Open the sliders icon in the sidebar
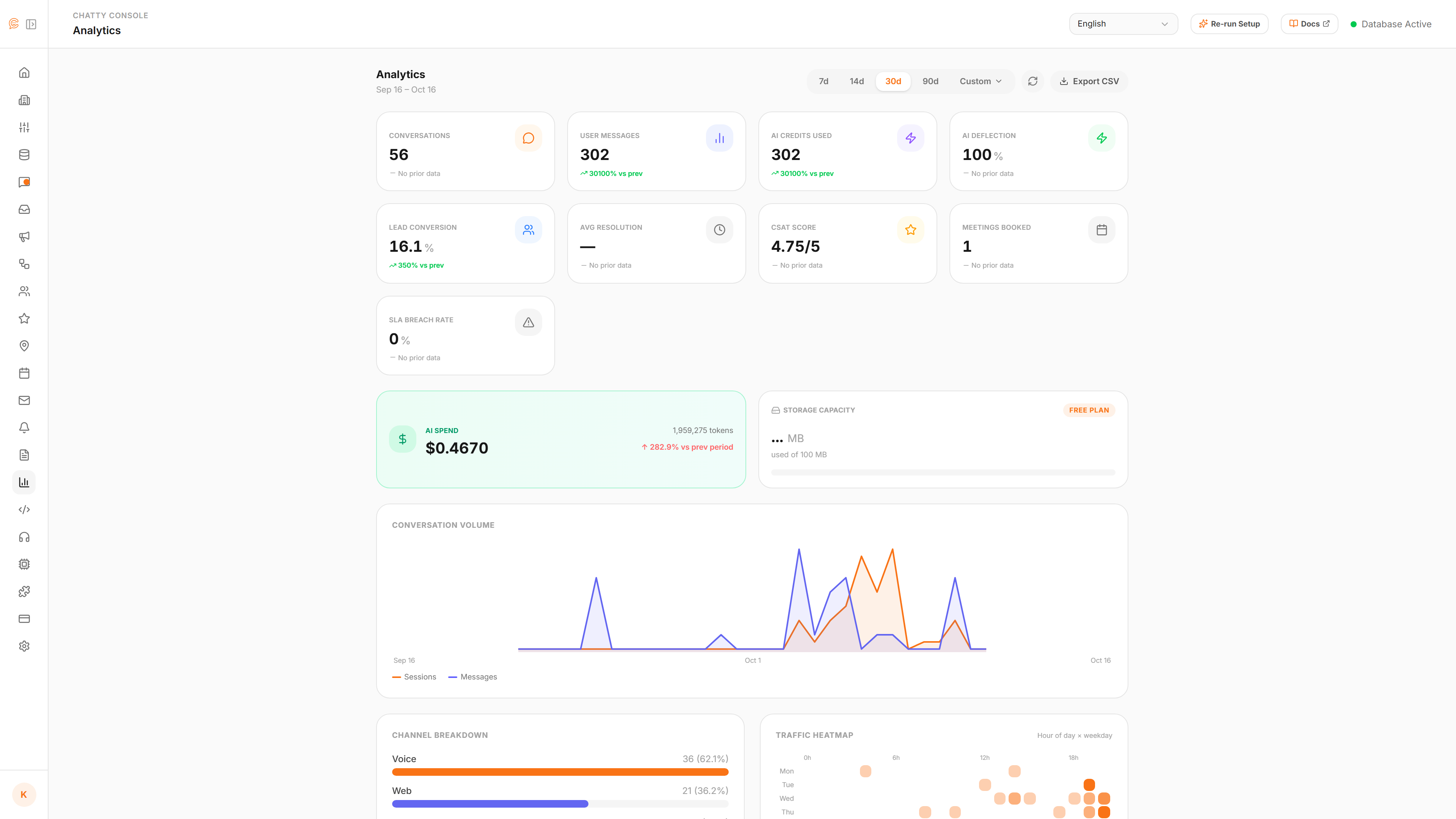Viewport: 1456px width, 819px height. [x=24, y=127]
